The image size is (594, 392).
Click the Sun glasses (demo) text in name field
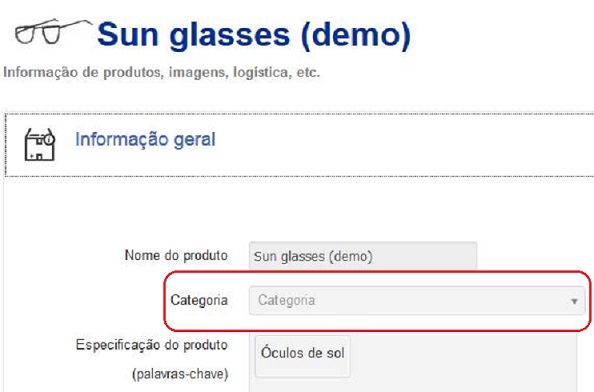click(x=313, y=256)
